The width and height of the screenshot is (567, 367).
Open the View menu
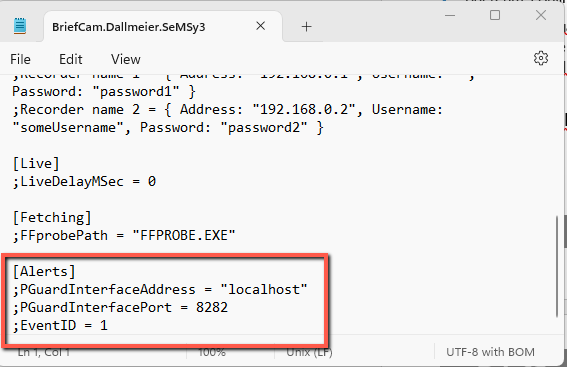tap(125, 59)
